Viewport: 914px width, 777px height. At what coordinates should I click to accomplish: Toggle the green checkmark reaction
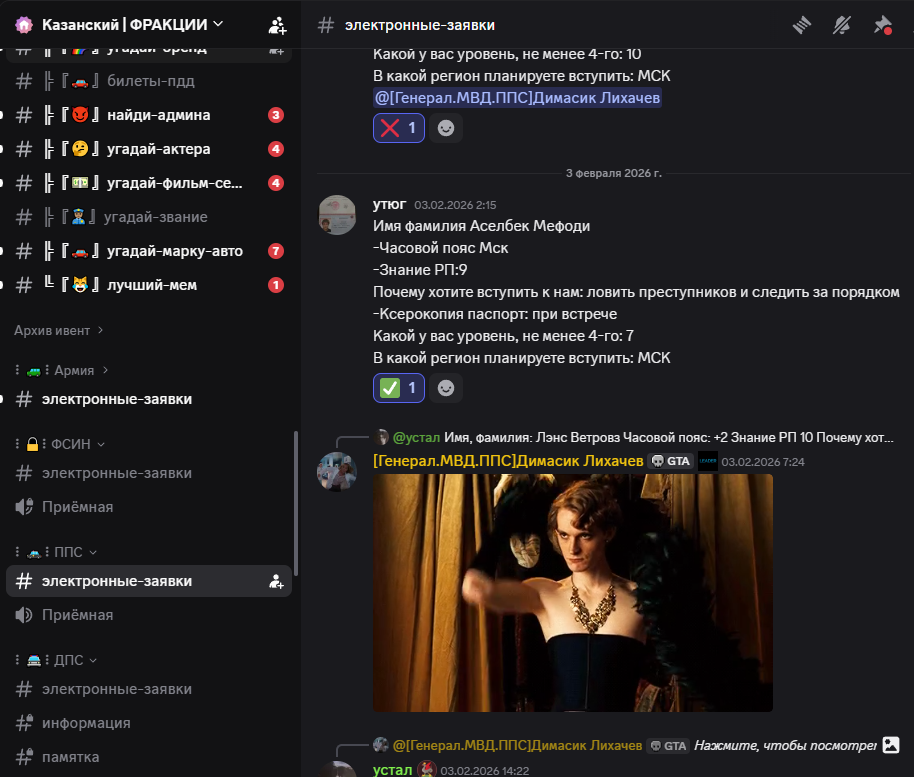(x=399, y=388)
